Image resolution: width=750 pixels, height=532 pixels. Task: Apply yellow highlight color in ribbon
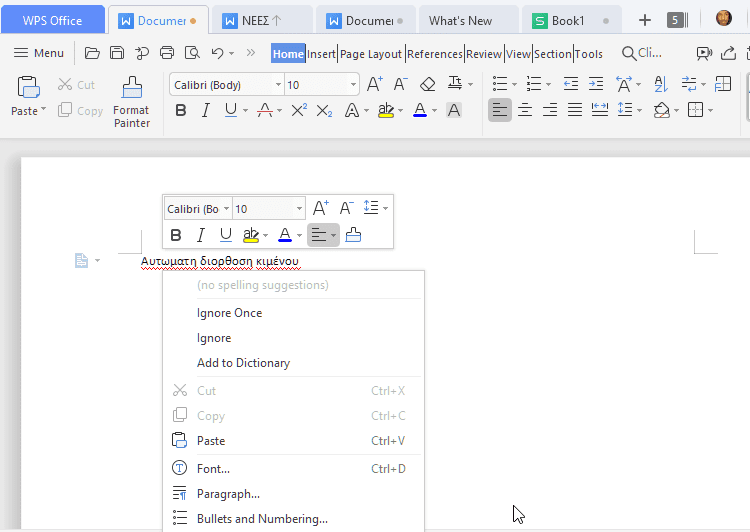coord(386,111)
